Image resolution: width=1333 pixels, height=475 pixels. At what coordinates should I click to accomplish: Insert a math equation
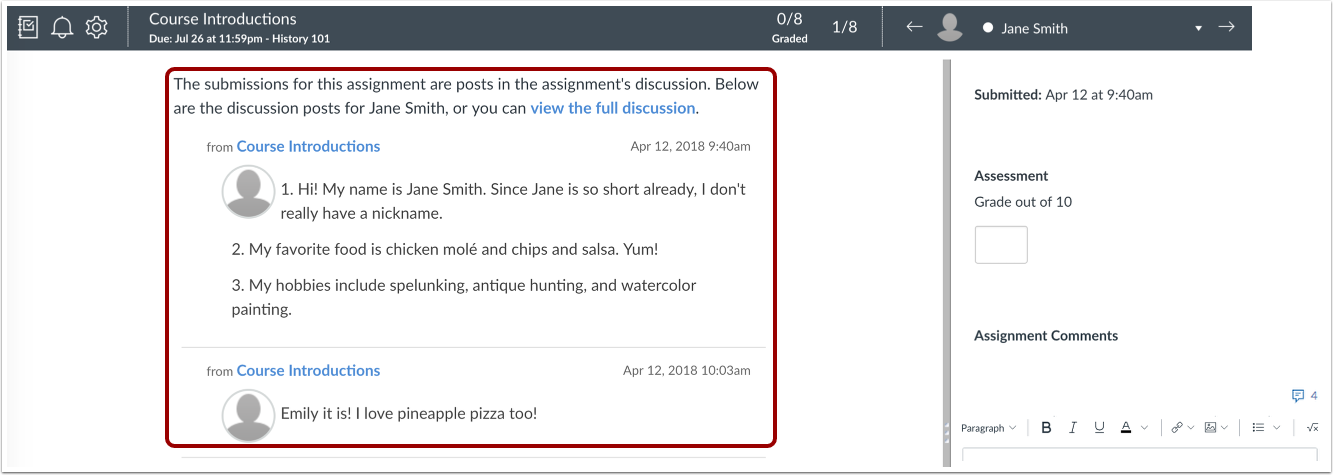pos(1313,427)
